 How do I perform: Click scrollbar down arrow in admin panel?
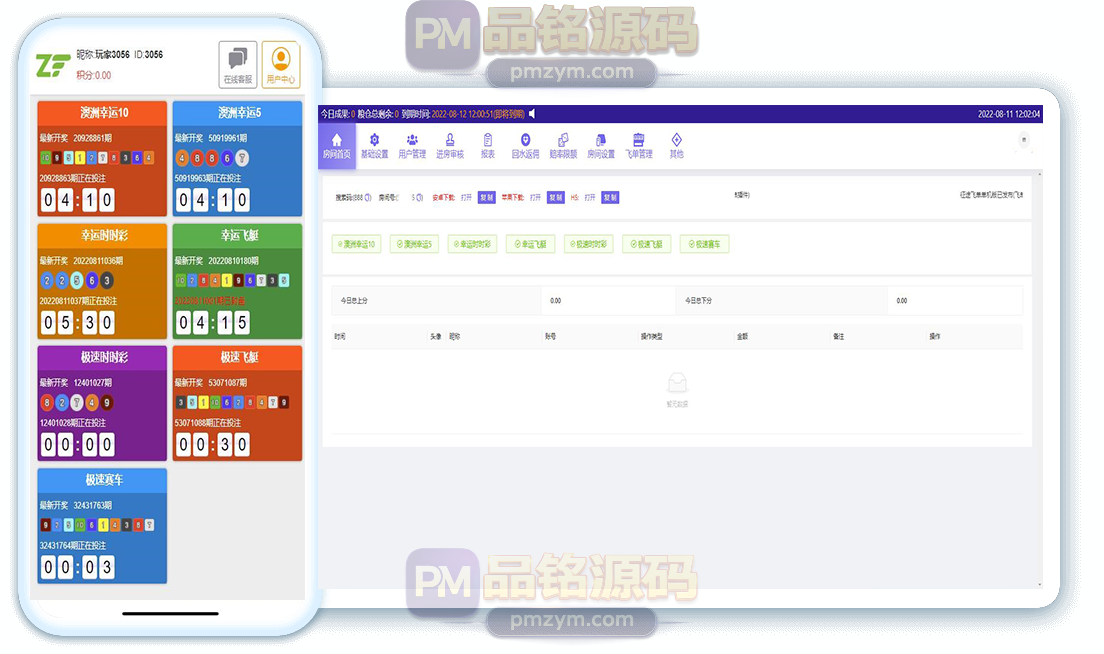click(x=1039, y=584)
